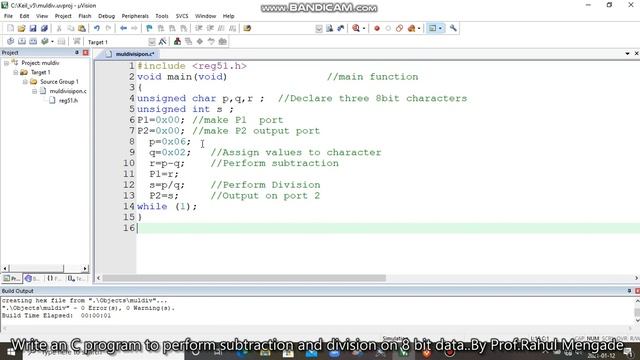Screen dimensions: 640x360
Task: Click the Save All icon
Action: tap(44, 28)
